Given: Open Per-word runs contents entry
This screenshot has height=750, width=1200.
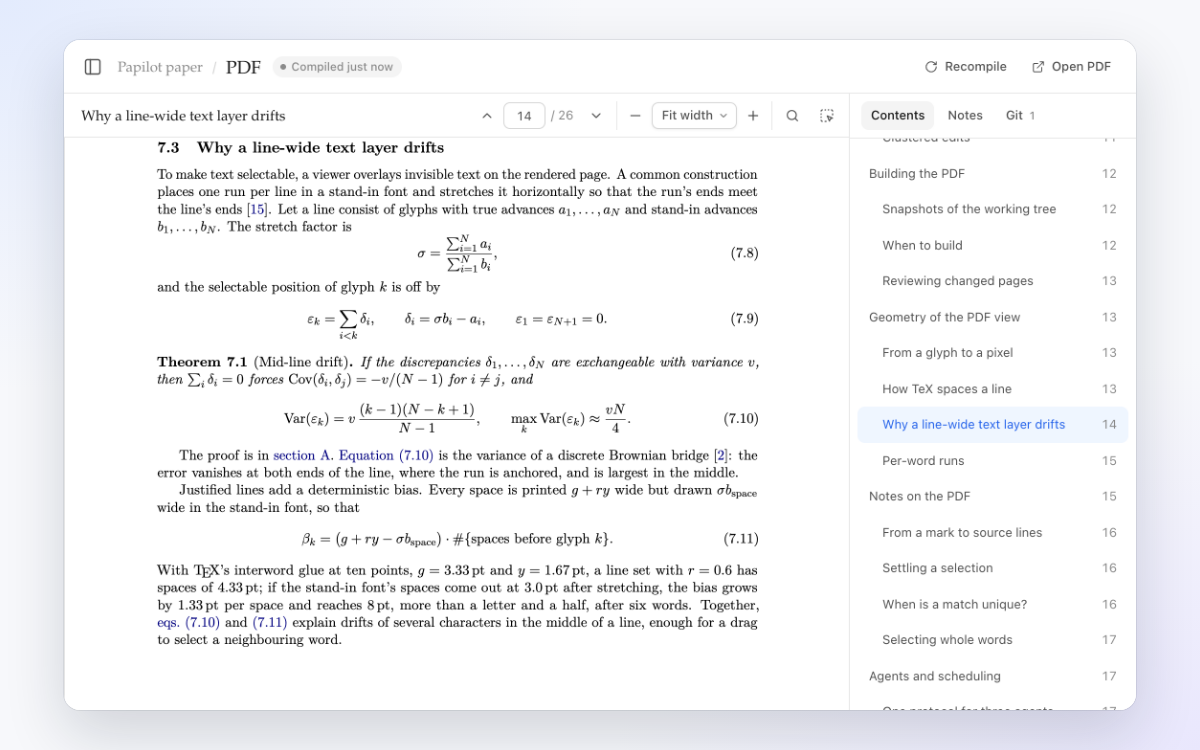Looking at the screenshot, I should [992, 461].
